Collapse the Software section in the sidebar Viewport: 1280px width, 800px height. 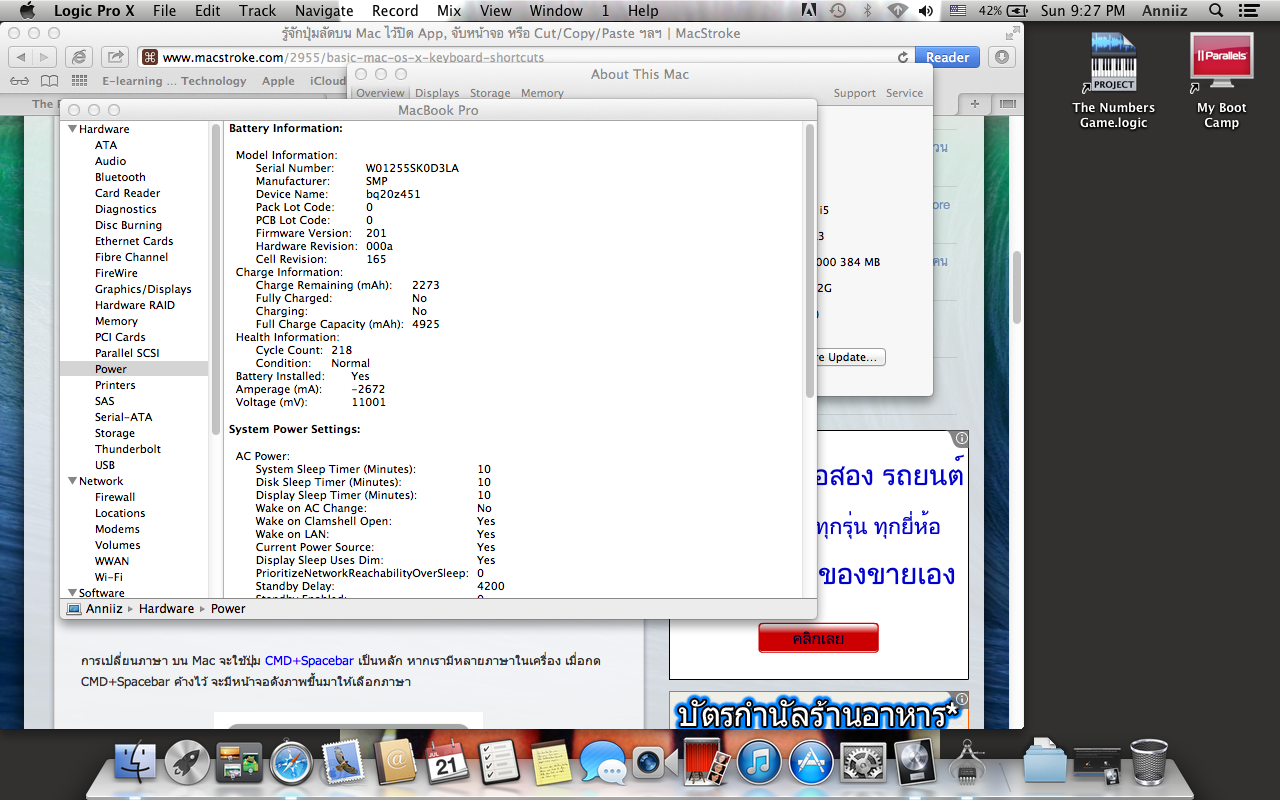click(72, 593)
